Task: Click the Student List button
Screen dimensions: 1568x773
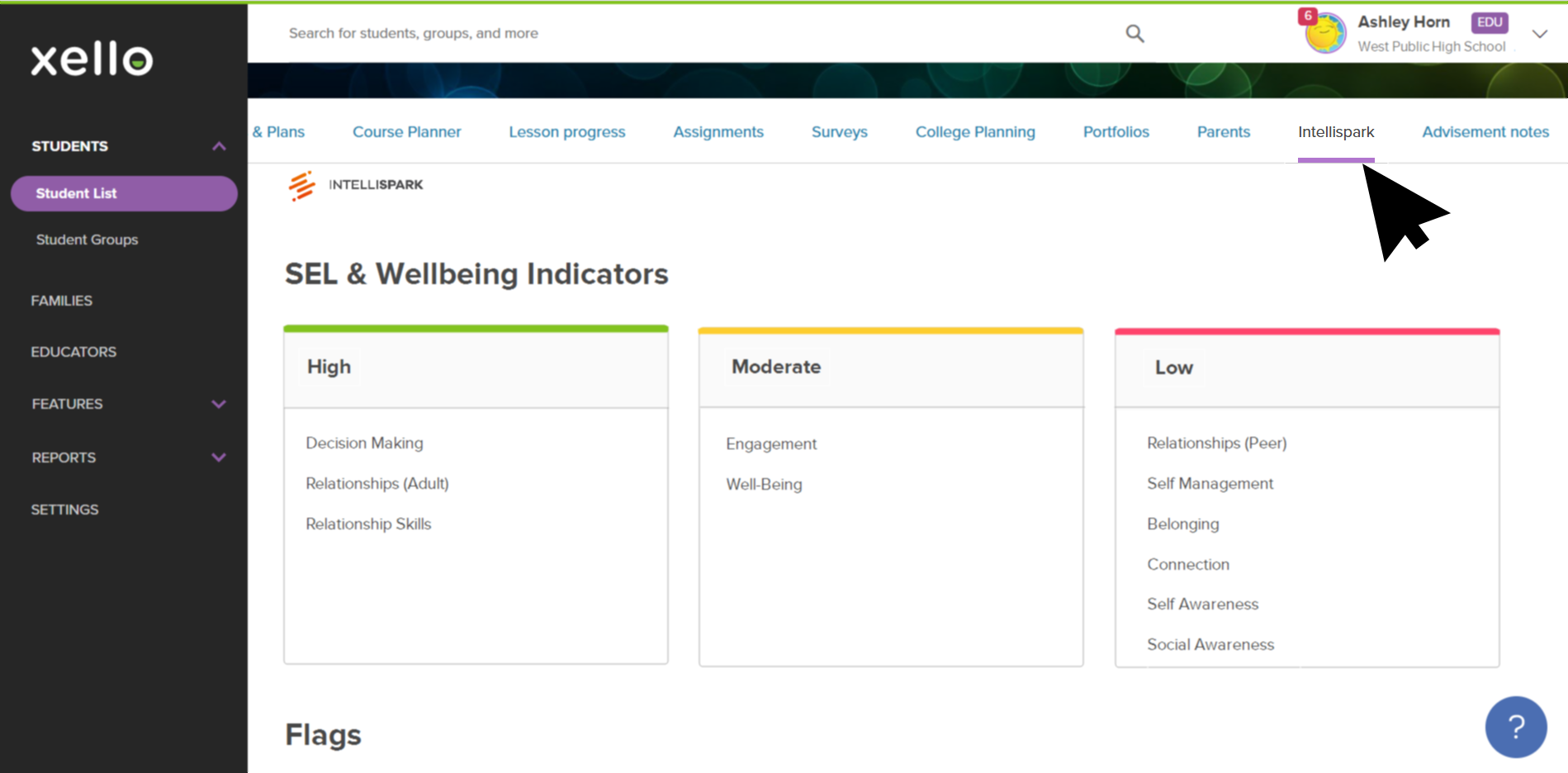Action: [x=124, y=193]
